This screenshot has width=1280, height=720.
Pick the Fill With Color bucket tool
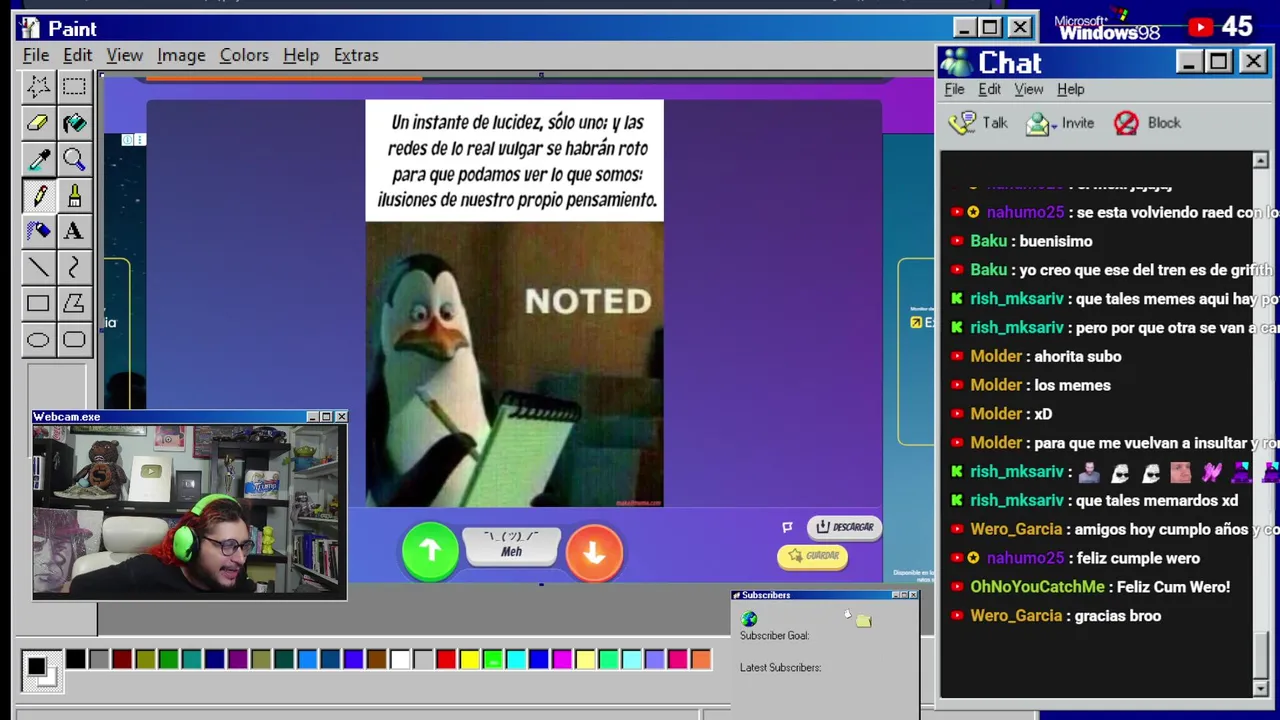(x=74, y=123)
